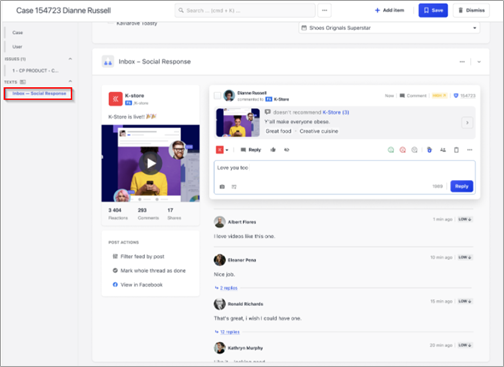
Task: Click the hide comment icon beside like
Action: (x=287, y=150)
